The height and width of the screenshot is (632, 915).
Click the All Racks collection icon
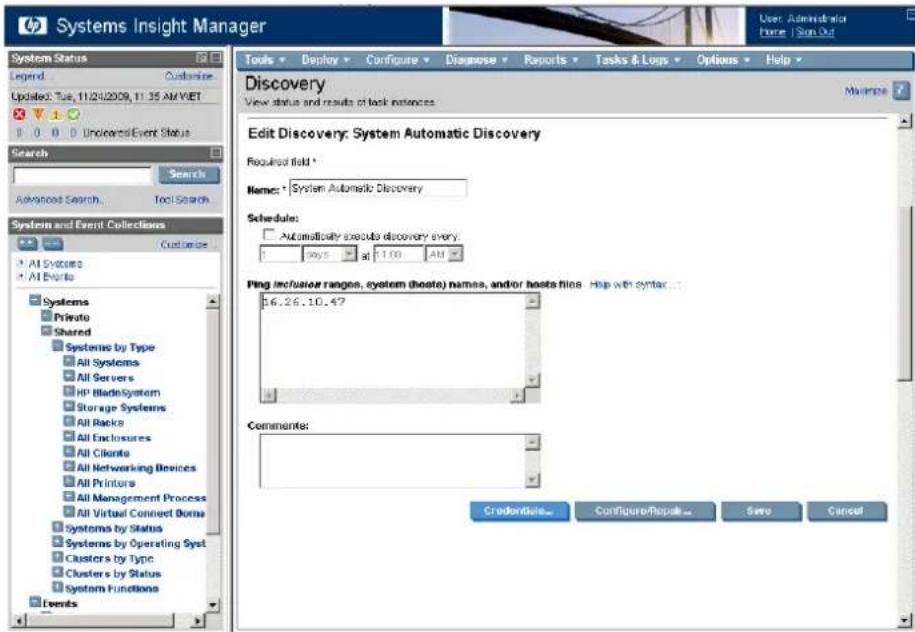69,422
